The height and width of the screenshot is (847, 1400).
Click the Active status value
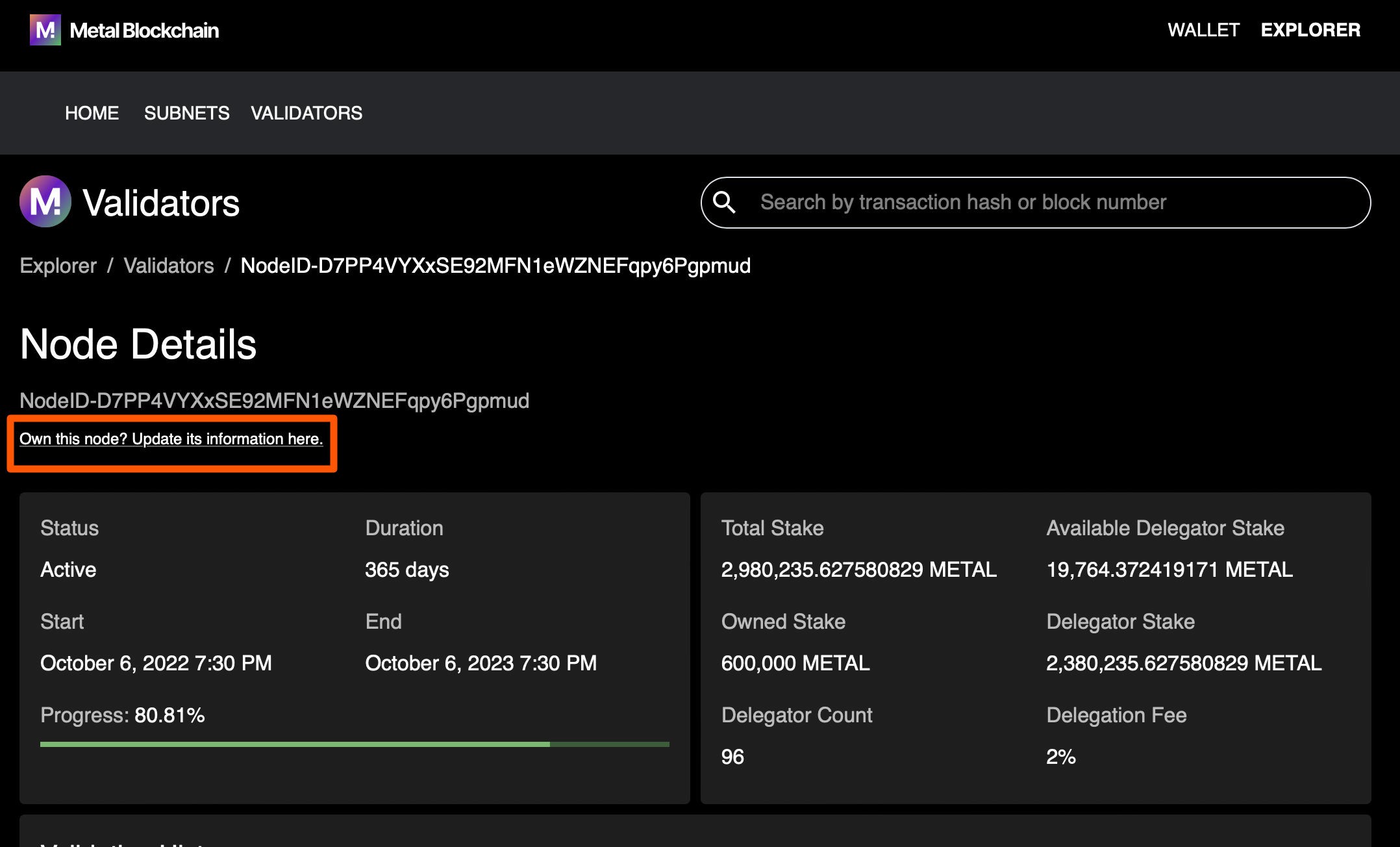point(68,570)
